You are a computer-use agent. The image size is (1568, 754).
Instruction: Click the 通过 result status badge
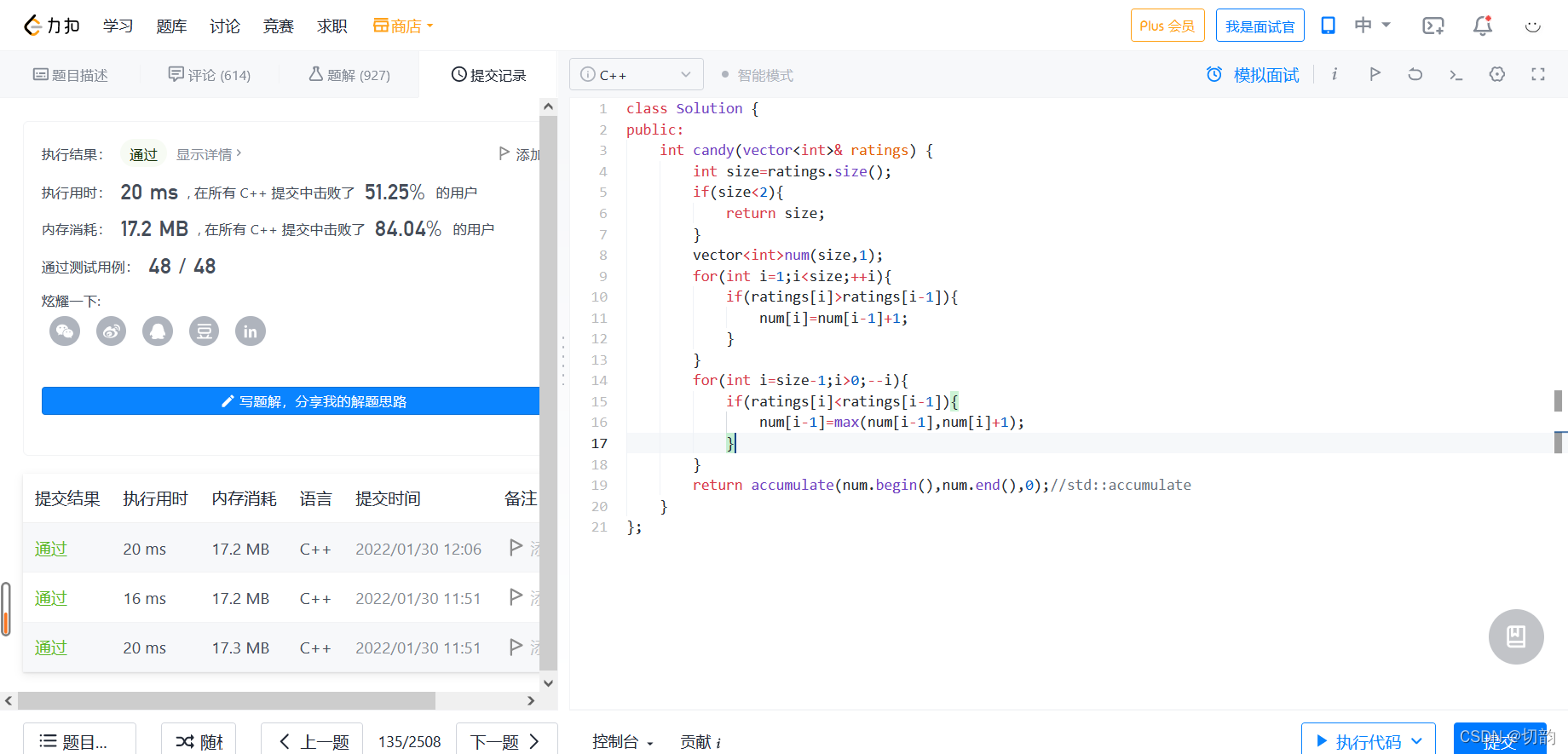click(x=143, y=154)
